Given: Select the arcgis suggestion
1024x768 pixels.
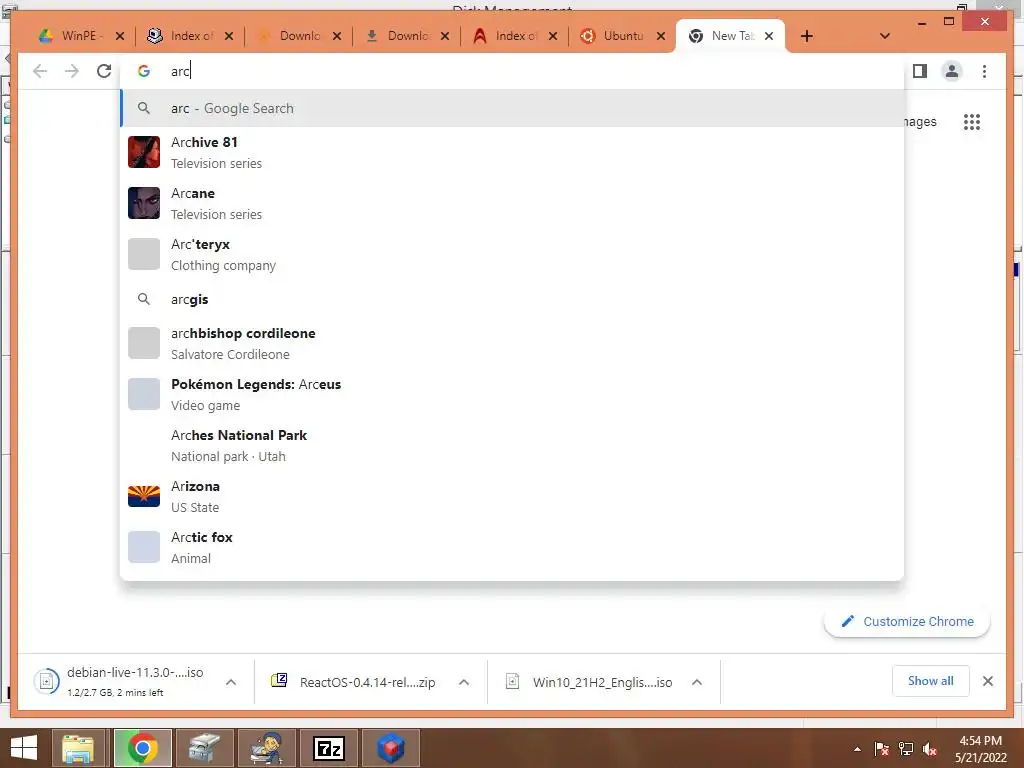Looking at the screenshot, I should [x=513, y=299].
